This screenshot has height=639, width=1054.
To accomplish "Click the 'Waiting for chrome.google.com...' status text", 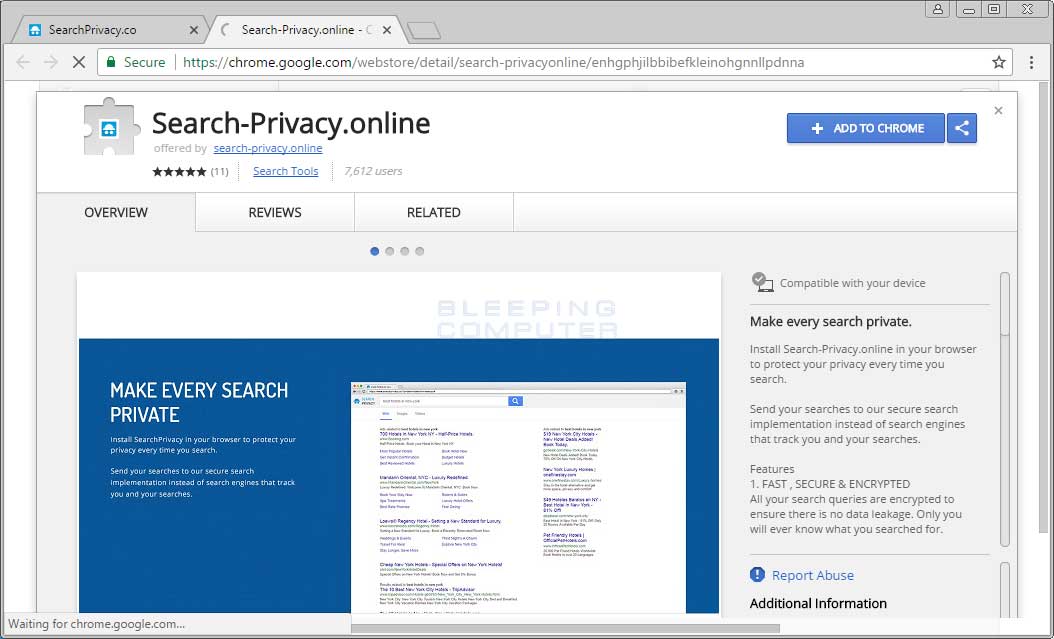I will coord(96,624).
